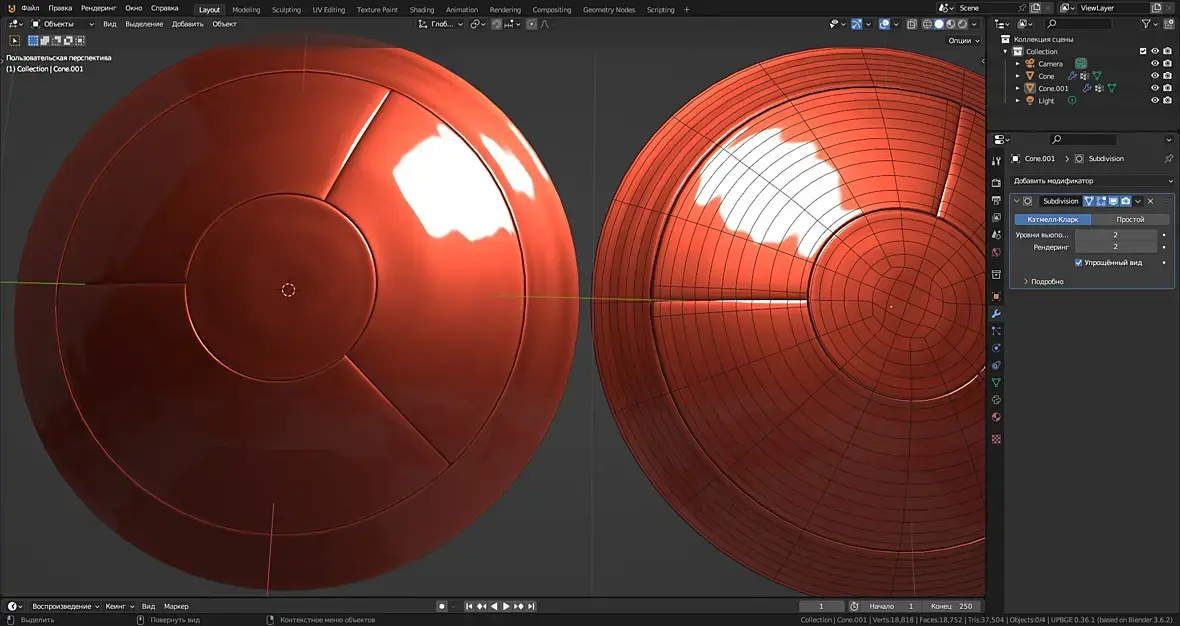
Task: Jump to the timeline end frame
Action: pyautogui.click(x=531, y=606)
